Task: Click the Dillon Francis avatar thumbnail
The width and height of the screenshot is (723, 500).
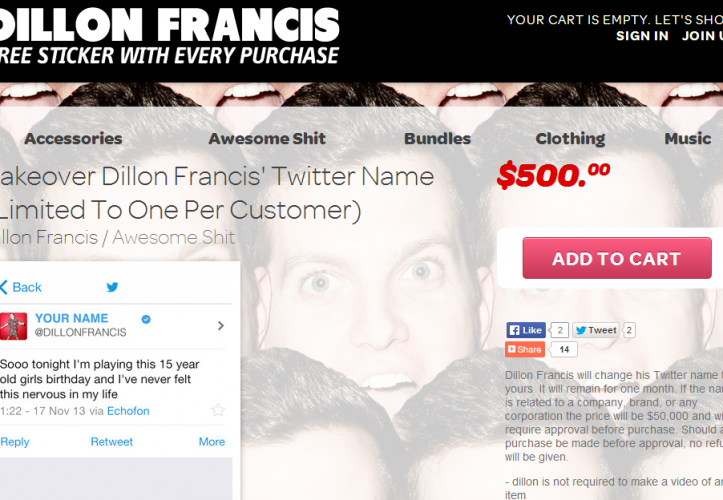Action: [13, 326]
